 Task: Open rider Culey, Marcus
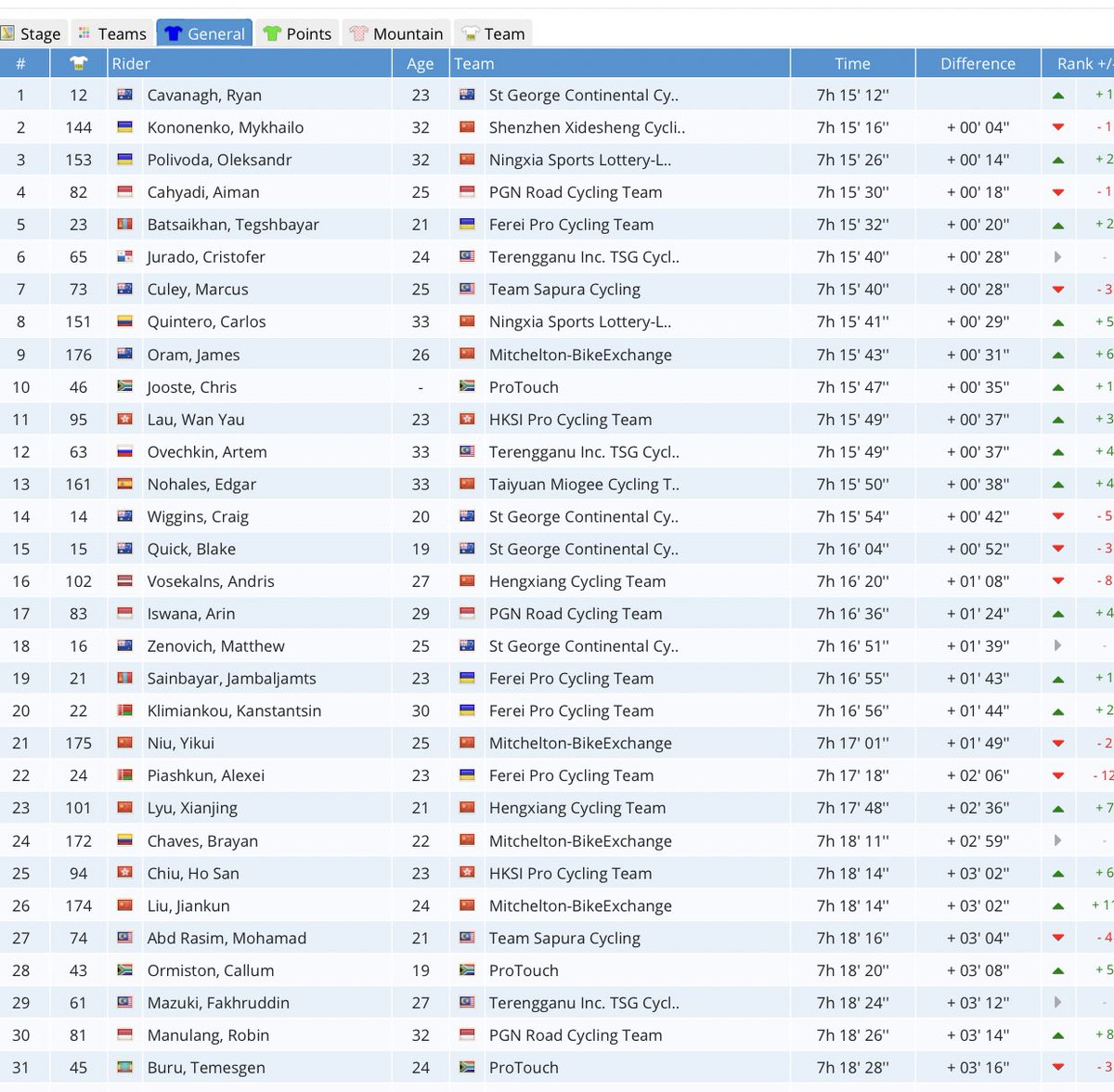[x=198, y=289]
